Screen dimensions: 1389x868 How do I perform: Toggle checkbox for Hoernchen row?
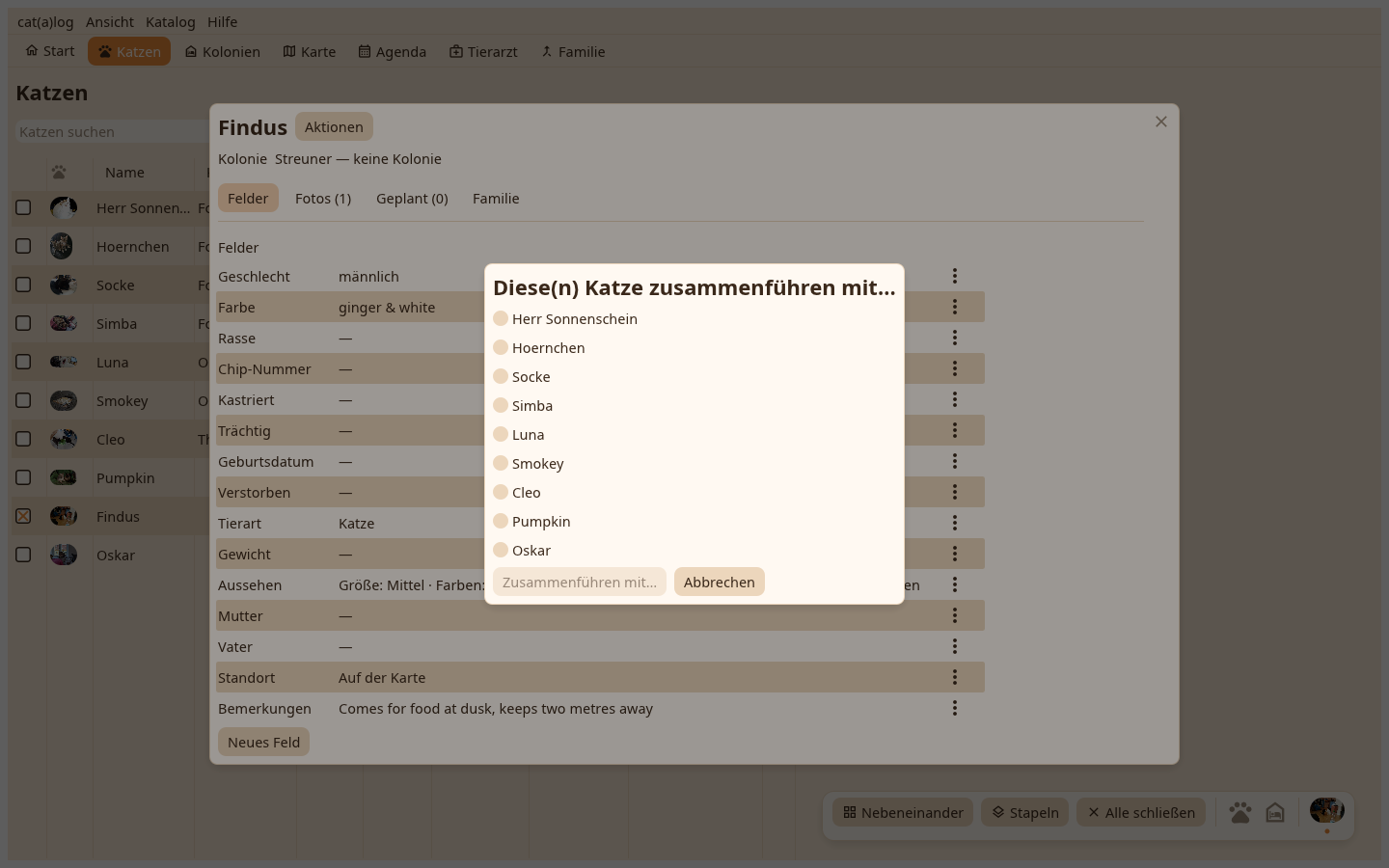coord(23,246)
